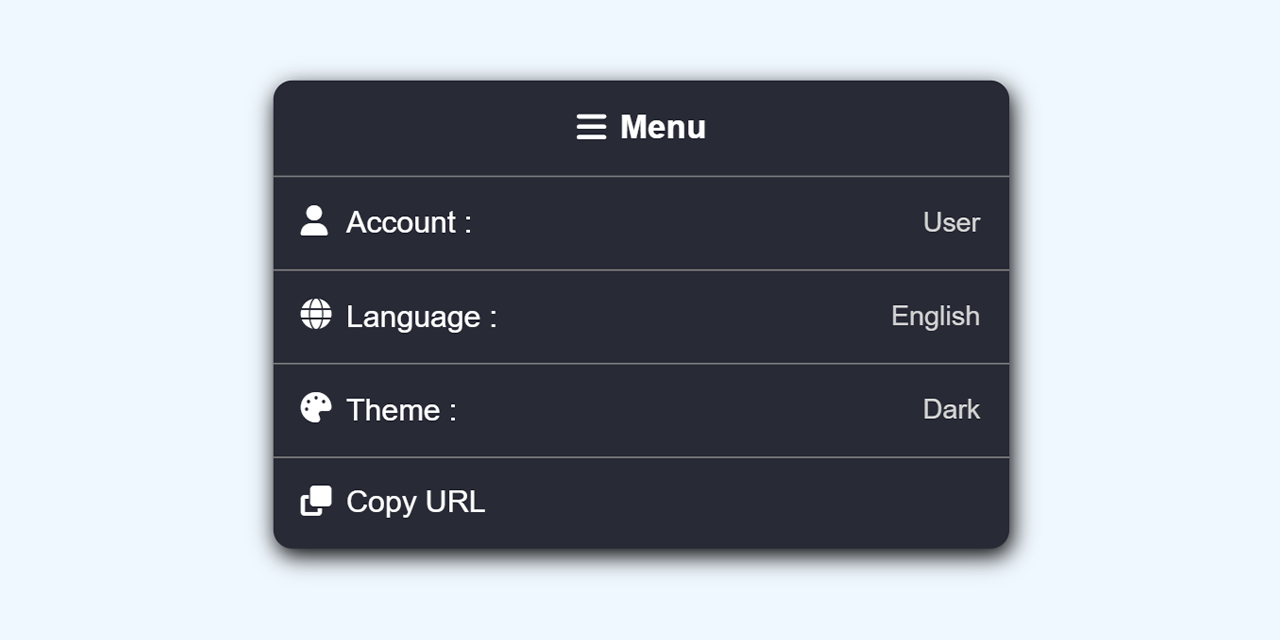The width and height of the screenshot is (1280, 640).
Task: Click the Account person icon
Action: 314,221
